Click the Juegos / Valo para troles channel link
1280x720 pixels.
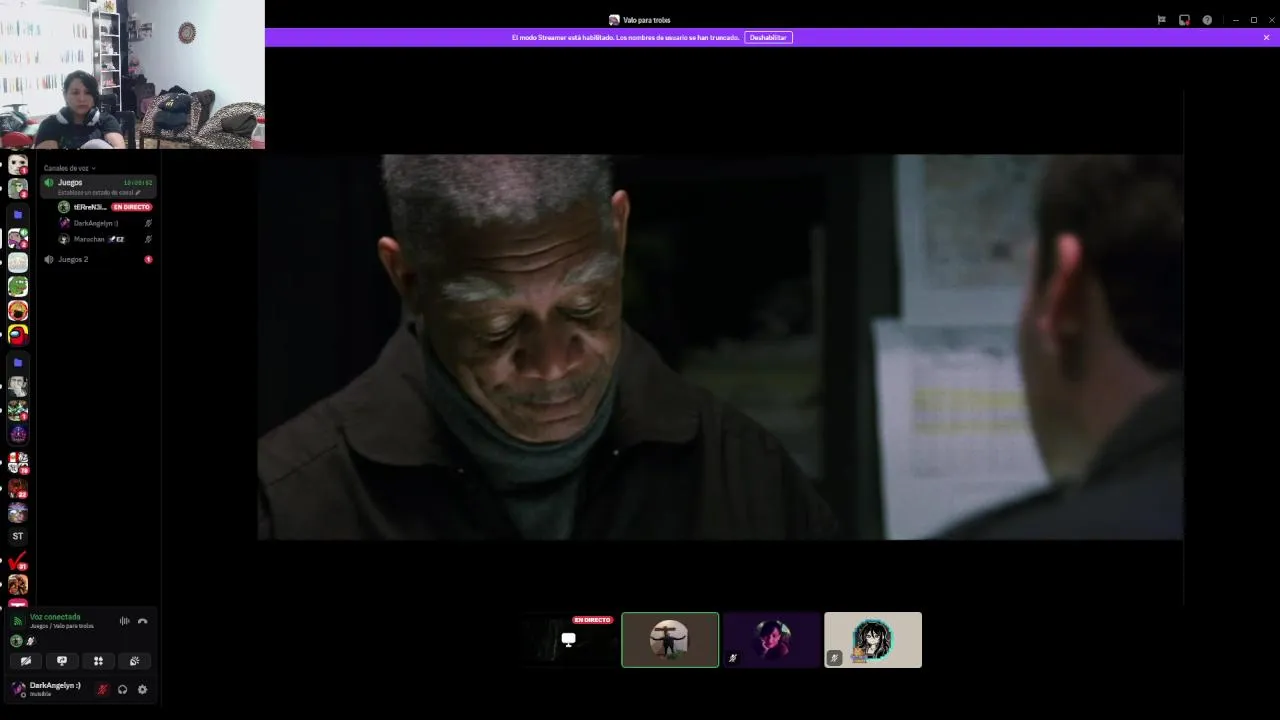[x=62, y=626]
